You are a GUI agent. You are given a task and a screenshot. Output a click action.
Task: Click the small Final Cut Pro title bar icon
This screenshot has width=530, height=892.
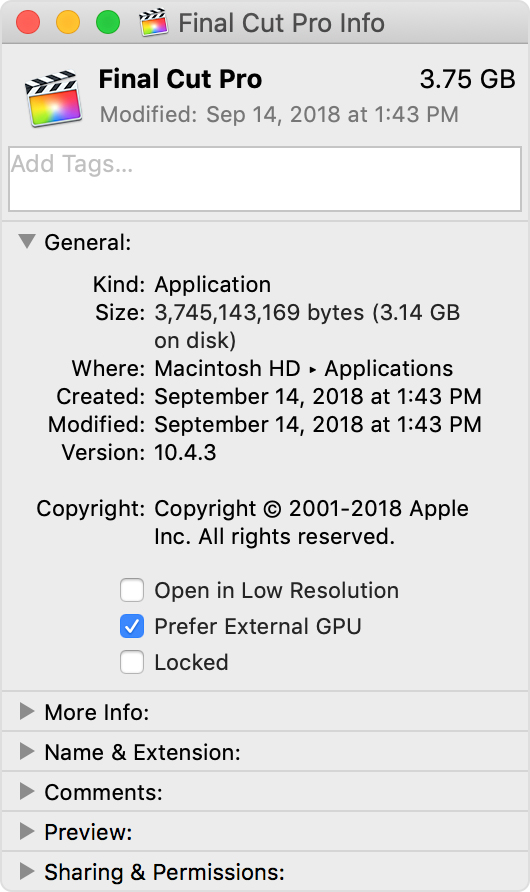[x=154, y=23]
